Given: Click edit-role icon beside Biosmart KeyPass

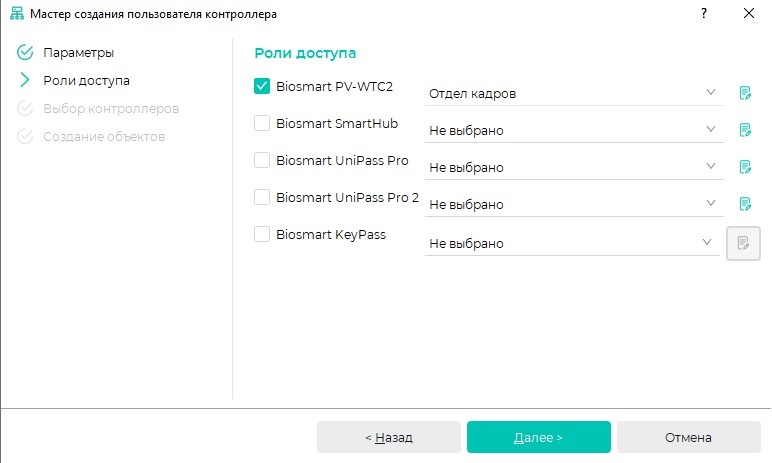Looking at the screenshot, I should pos(743,243).
